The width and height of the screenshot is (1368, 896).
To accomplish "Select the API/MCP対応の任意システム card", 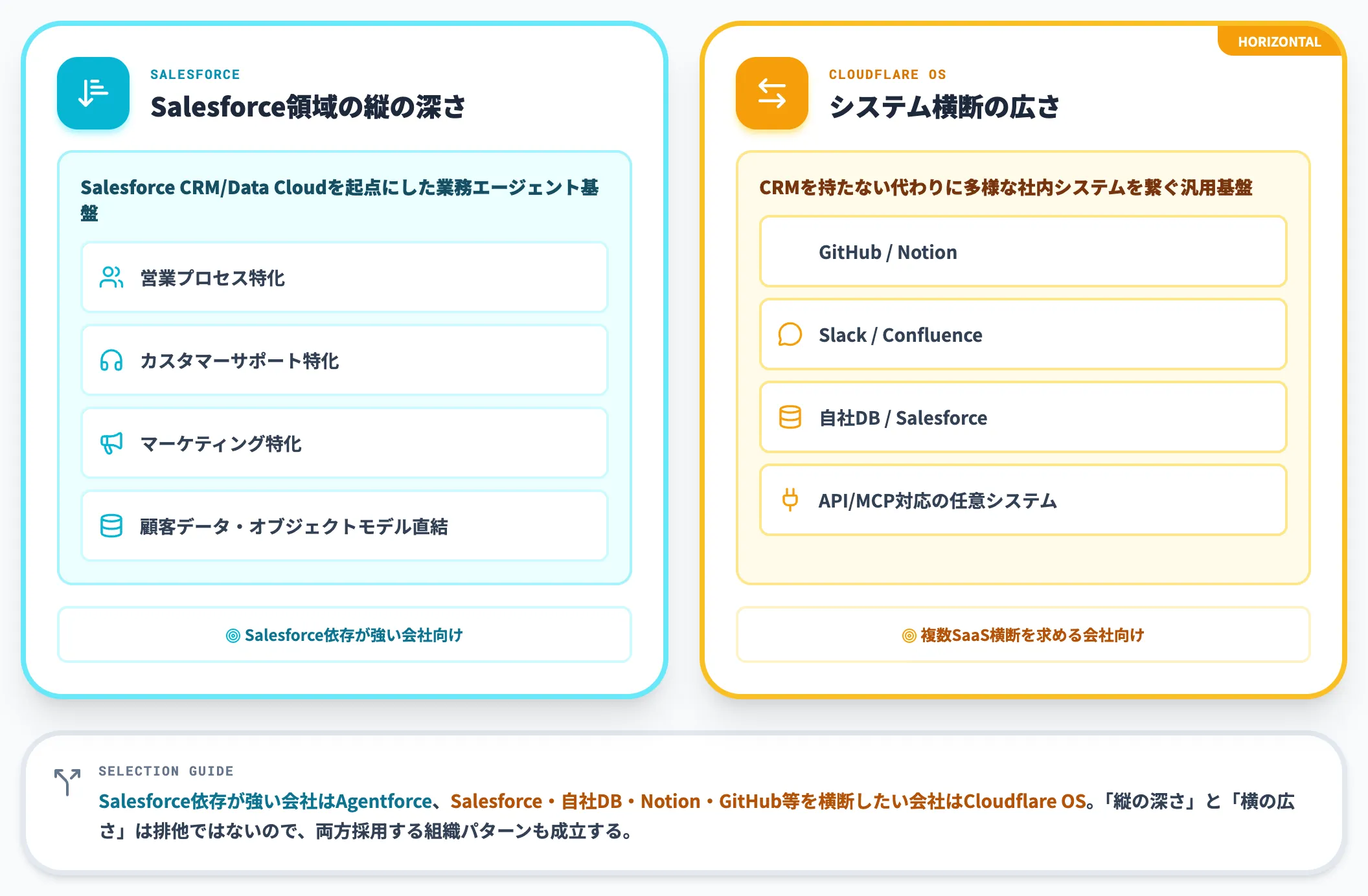I will 1023,500.
